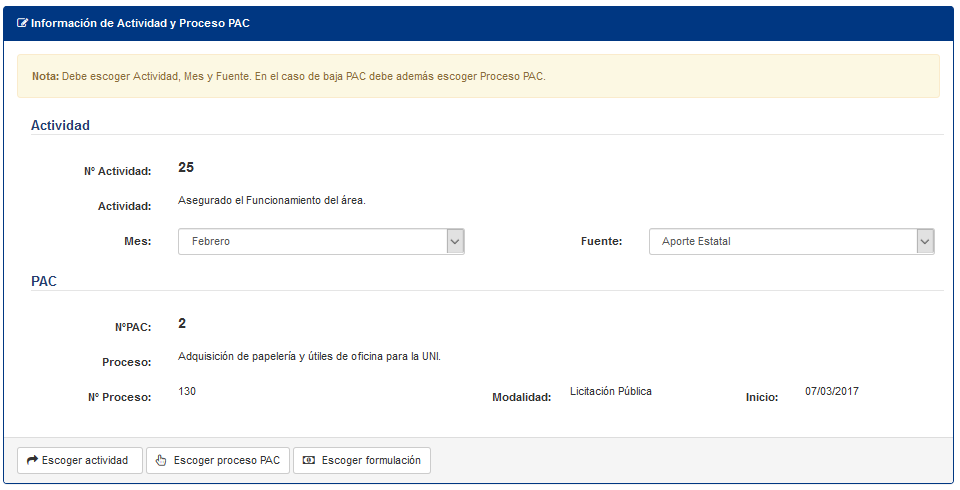Image resolution: width=960 pixels, height=490 pixels.
Task: Open the Mes dropdown showing Febrero
Action: click(x=310, y=242)
